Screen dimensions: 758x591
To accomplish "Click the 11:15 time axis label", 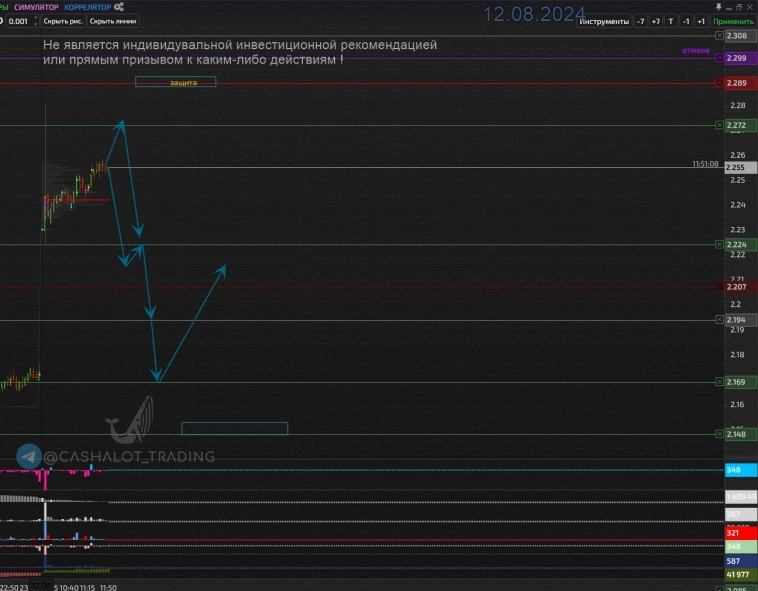I will point(87,587).
